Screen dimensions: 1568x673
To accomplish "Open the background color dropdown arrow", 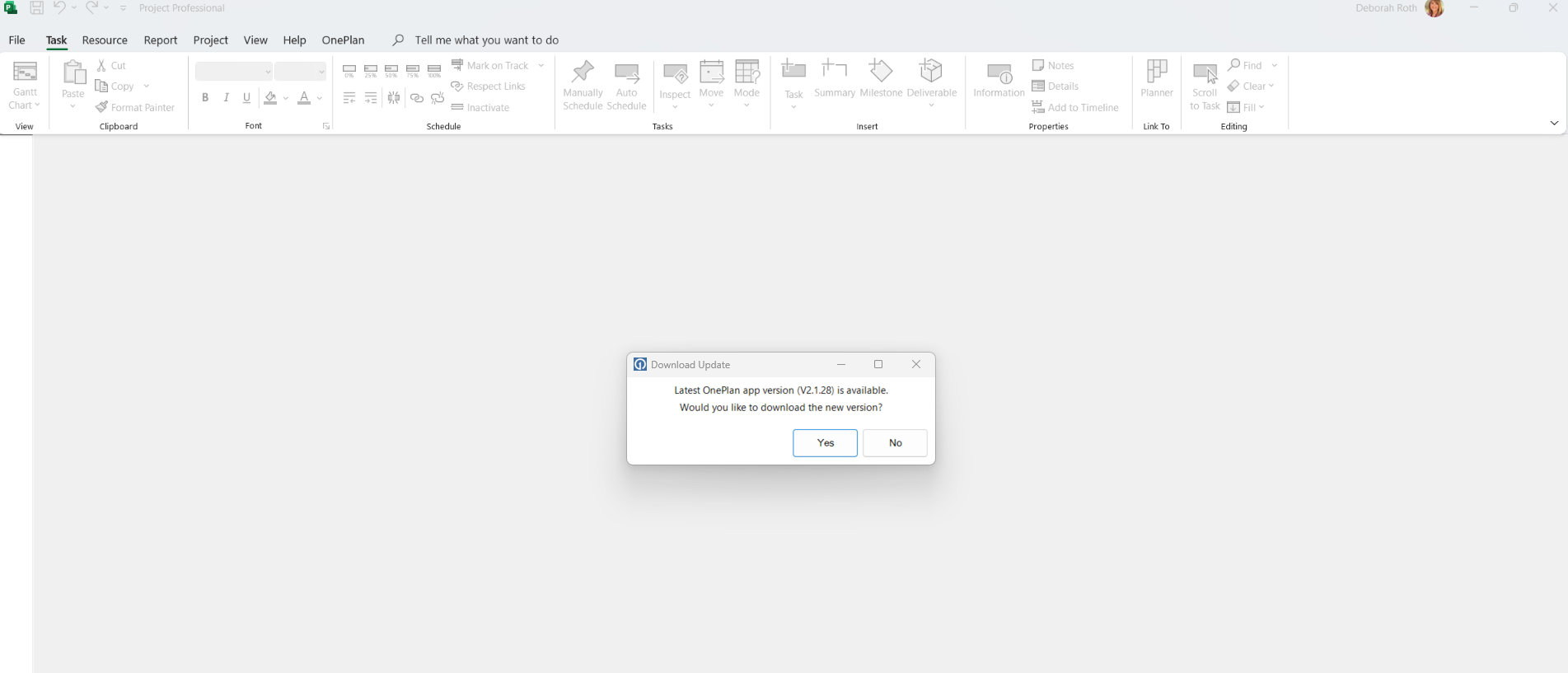I will click(x=286, y=98).
